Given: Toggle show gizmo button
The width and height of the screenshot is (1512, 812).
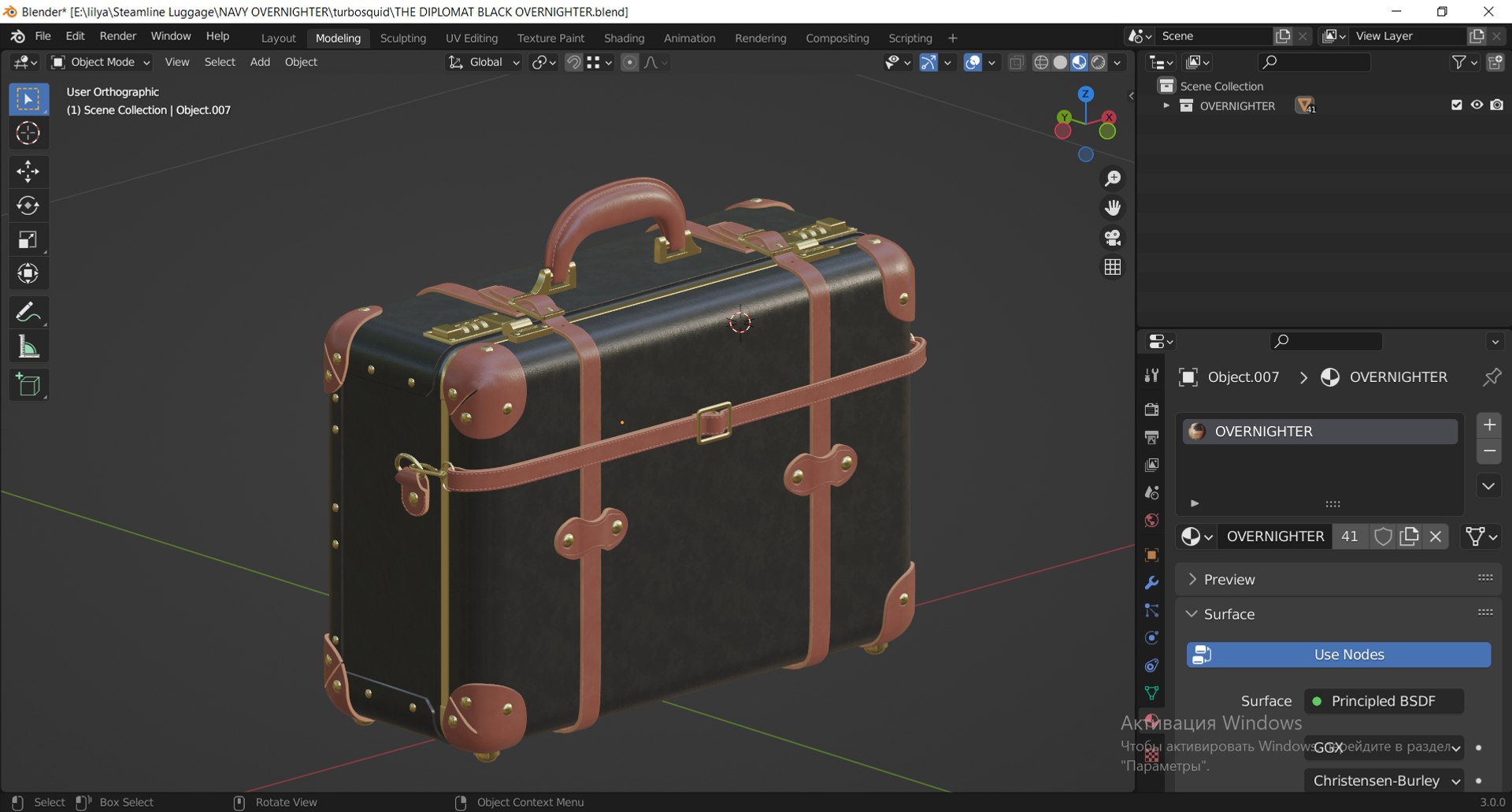Looking at the screenshot, I should coord(928,62).
